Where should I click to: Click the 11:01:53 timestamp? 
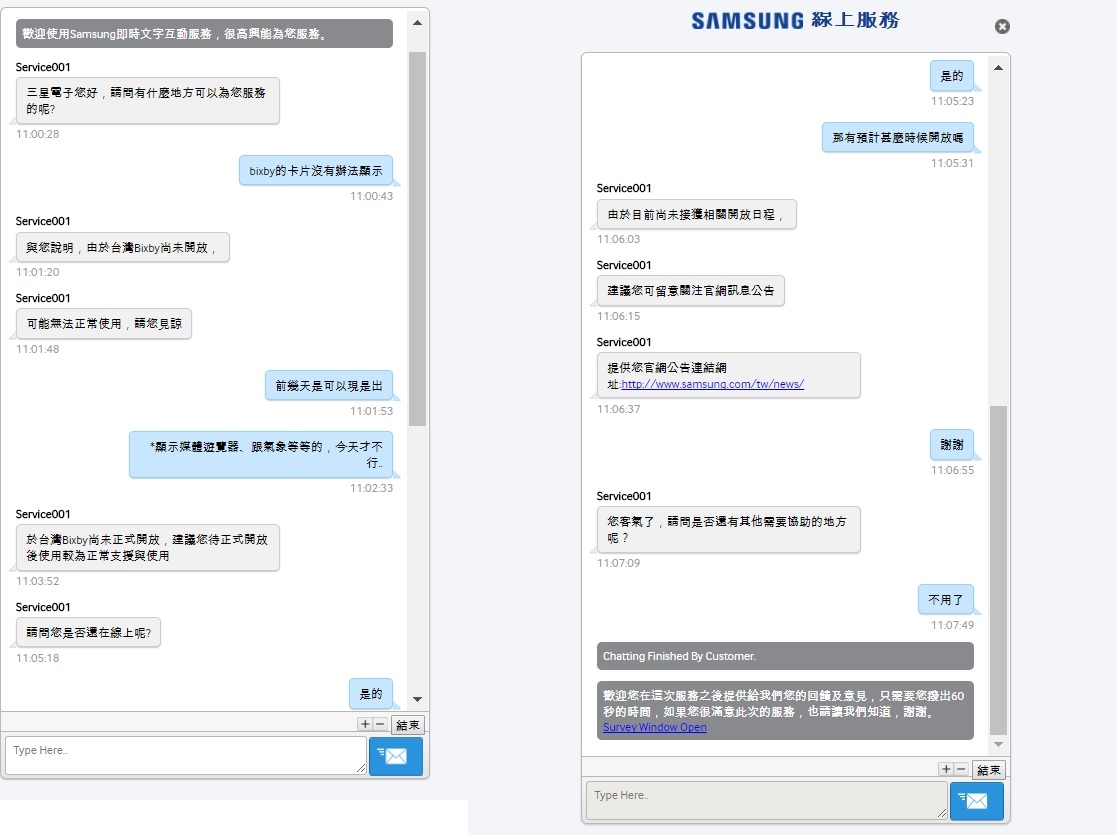coord(371,411)
